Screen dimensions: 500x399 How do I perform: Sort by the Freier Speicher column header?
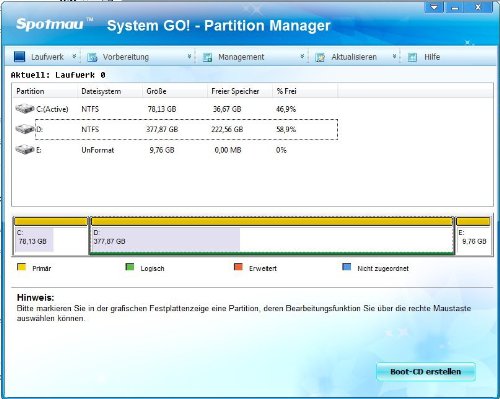(x=240, y=91)
